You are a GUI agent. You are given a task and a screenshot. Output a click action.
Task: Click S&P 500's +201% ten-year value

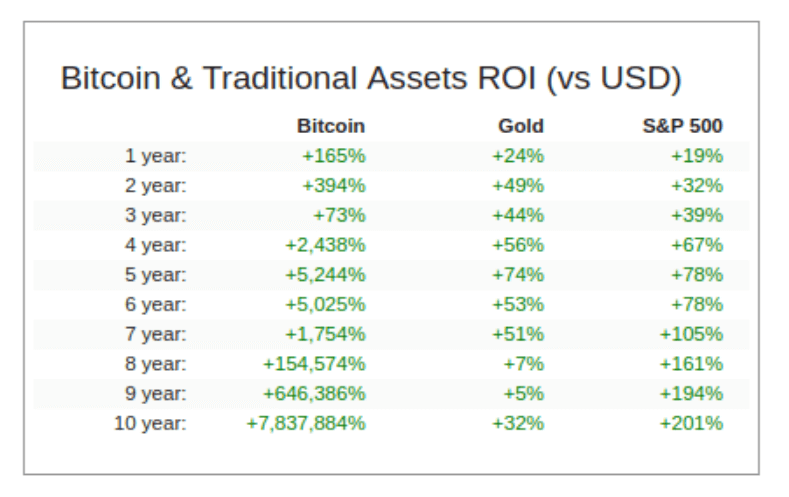pyautogui.click(x=691, y=423)
